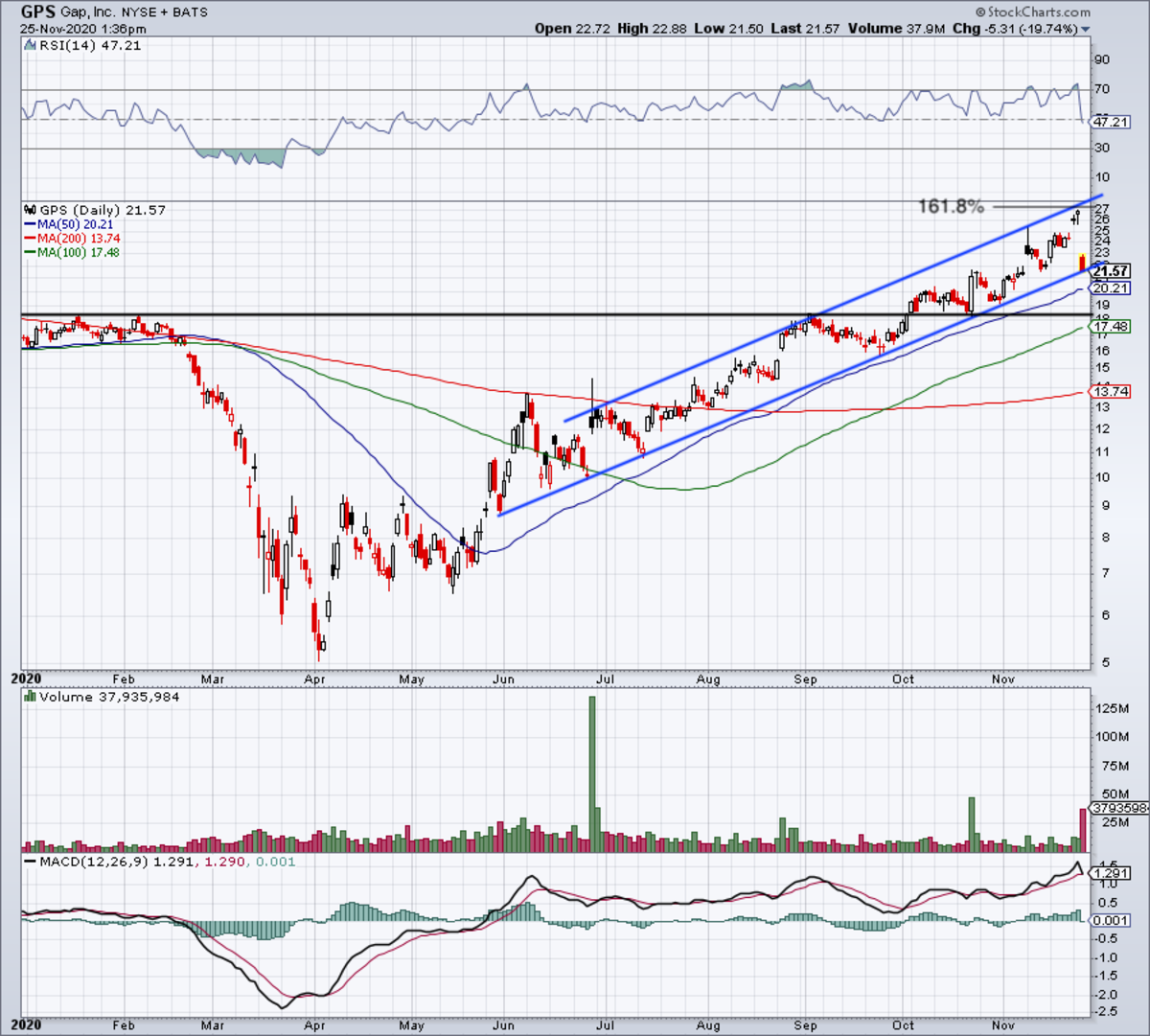Image resolution: width=1150 pixels, height=1036 pixels.
Task: Click the candlestick icon beside GPS (Daily)
Action: [30, 210]
